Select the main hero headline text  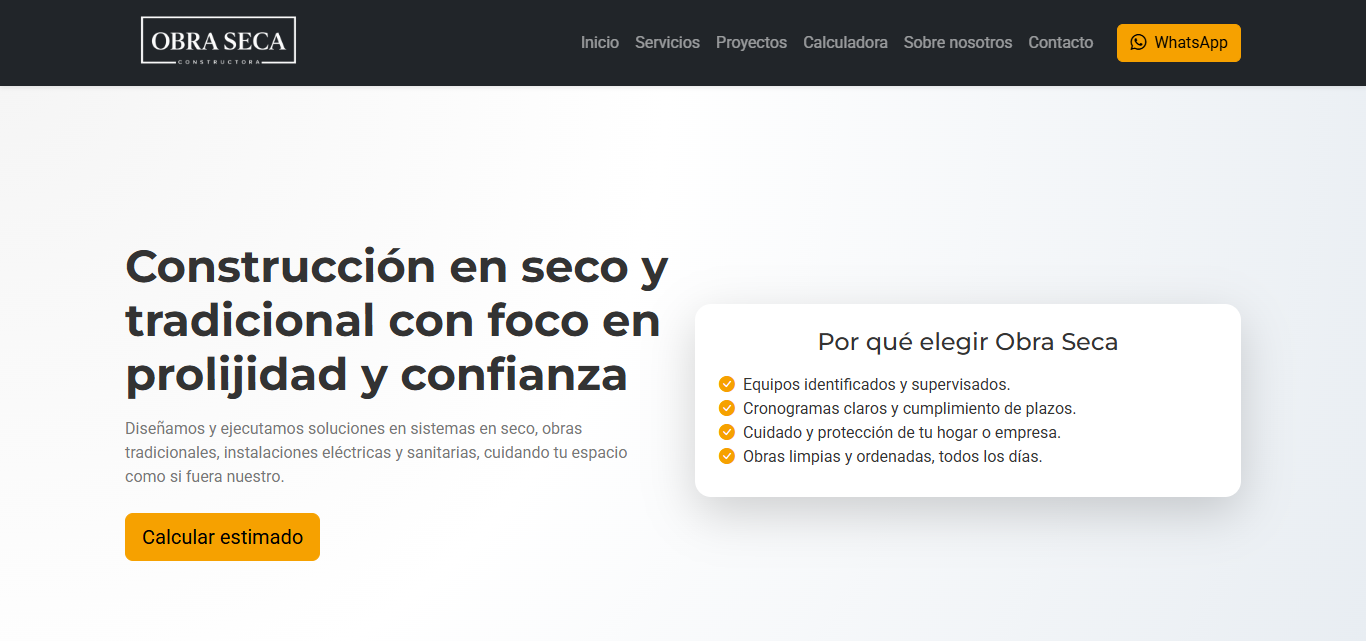pyautogui.click(x=397, y=320)
